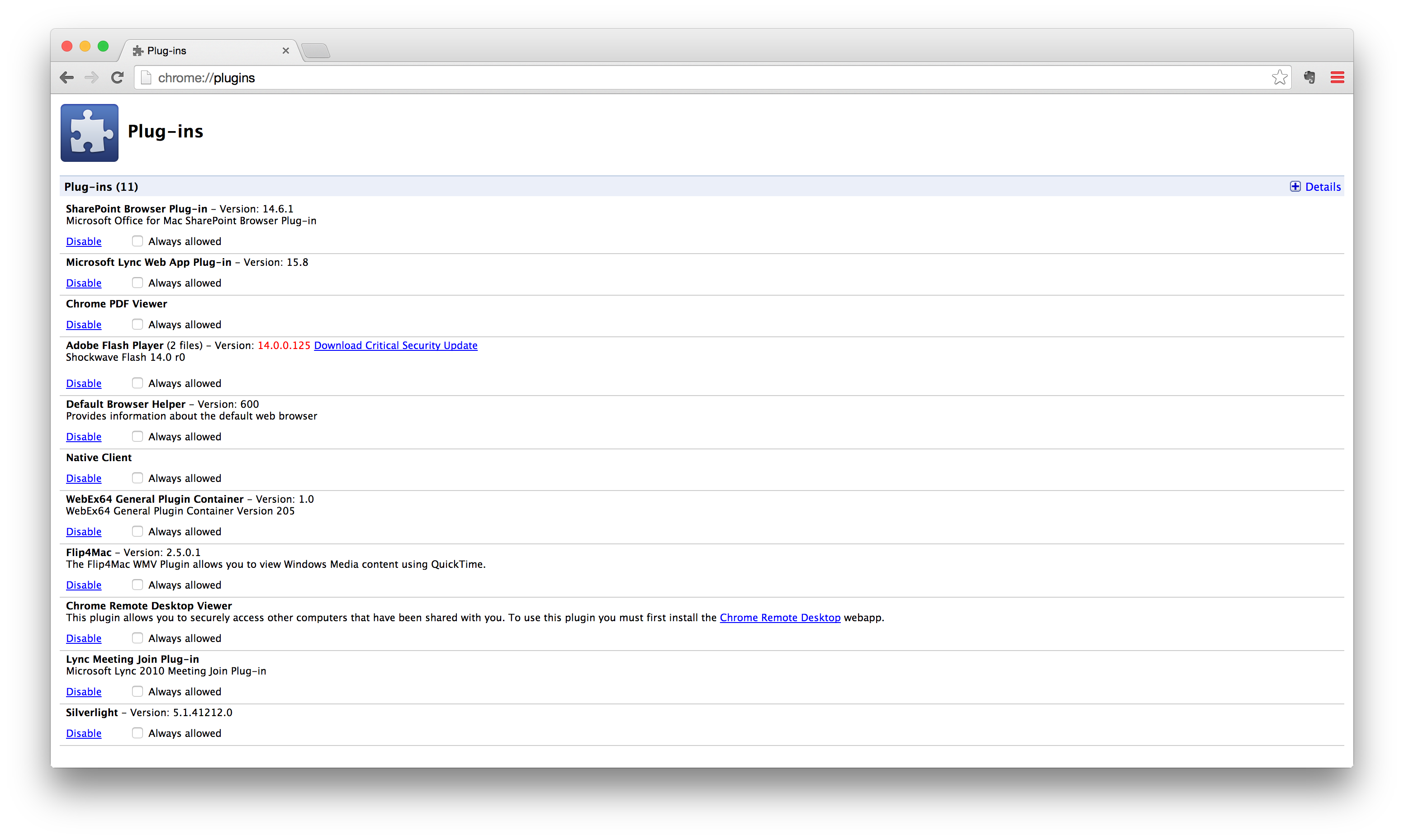
Task: Click the page refresh icon
Action: click(x=117, y=78)
